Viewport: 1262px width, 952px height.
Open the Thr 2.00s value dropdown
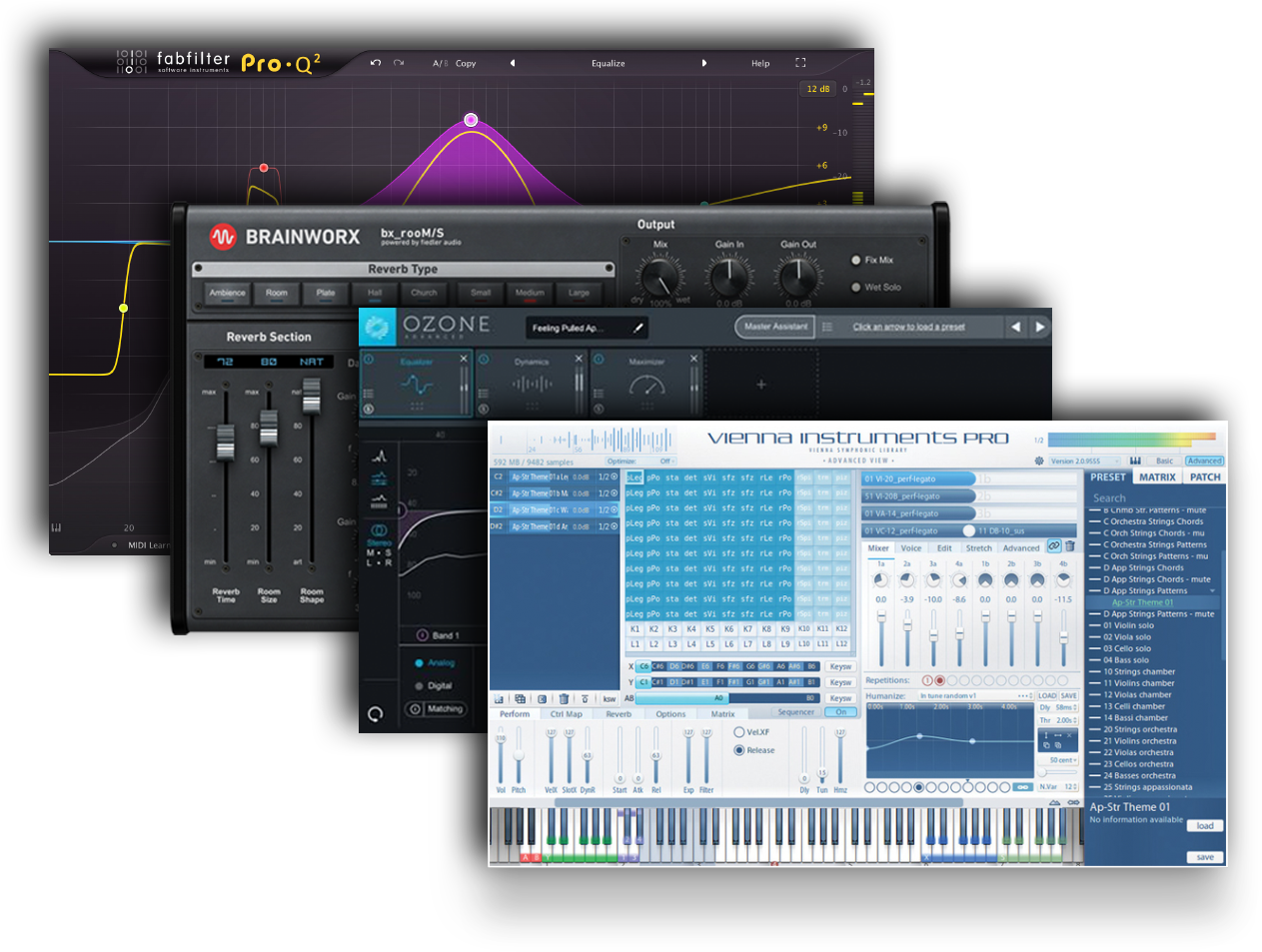[1058, 720]
